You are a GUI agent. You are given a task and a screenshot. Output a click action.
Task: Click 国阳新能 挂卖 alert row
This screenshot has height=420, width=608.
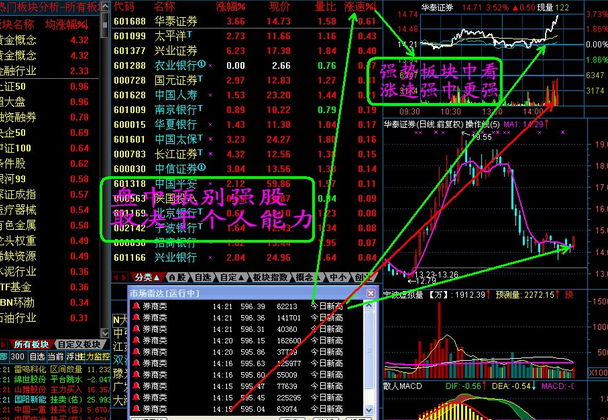click(x=55, y=399)
